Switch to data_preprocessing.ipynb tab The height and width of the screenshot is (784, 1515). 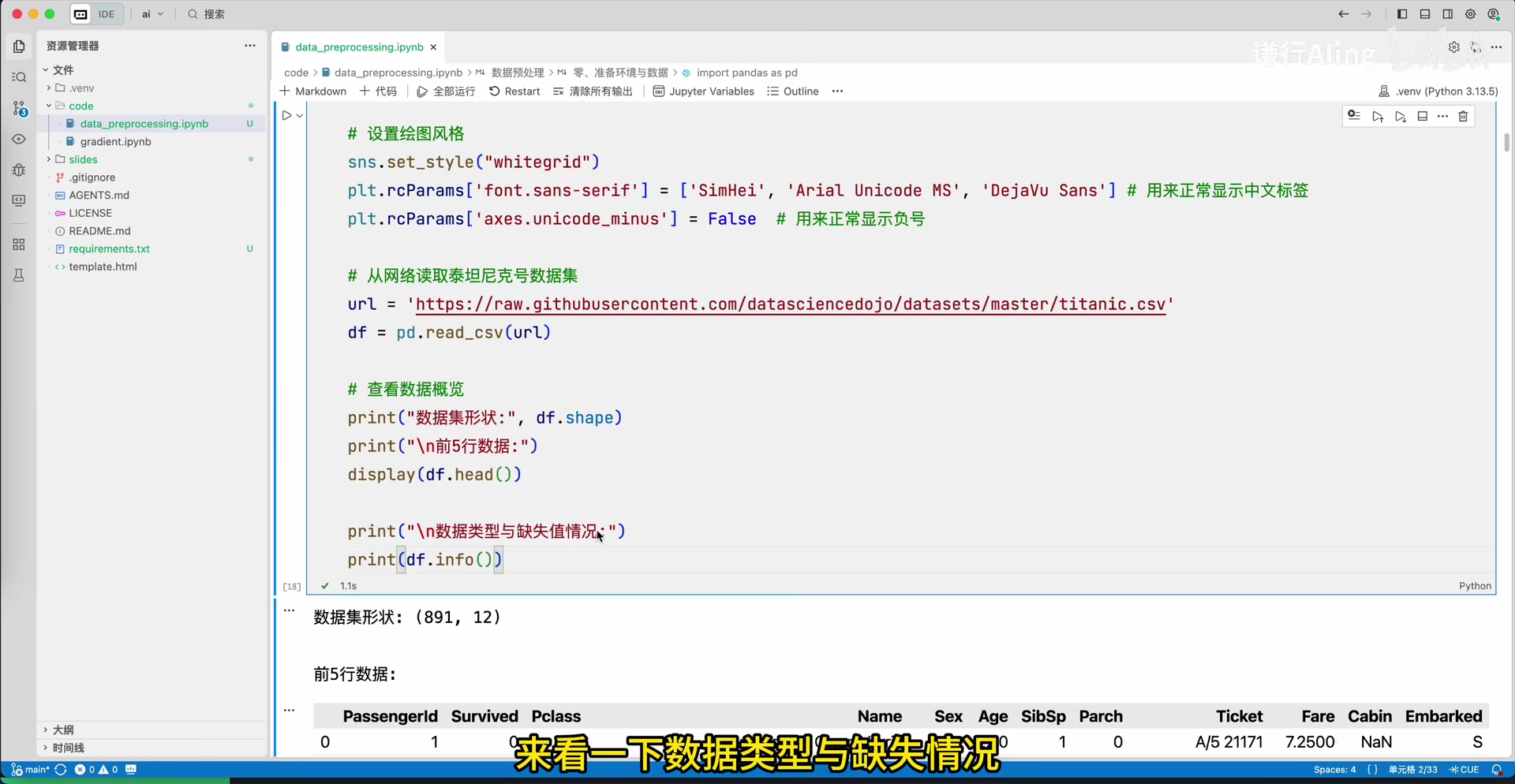click(x=359, y=47)
